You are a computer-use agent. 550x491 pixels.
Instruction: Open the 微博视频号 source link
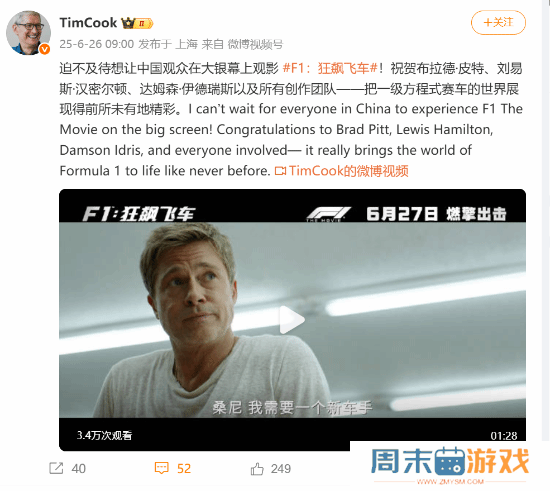click(255, 44)
